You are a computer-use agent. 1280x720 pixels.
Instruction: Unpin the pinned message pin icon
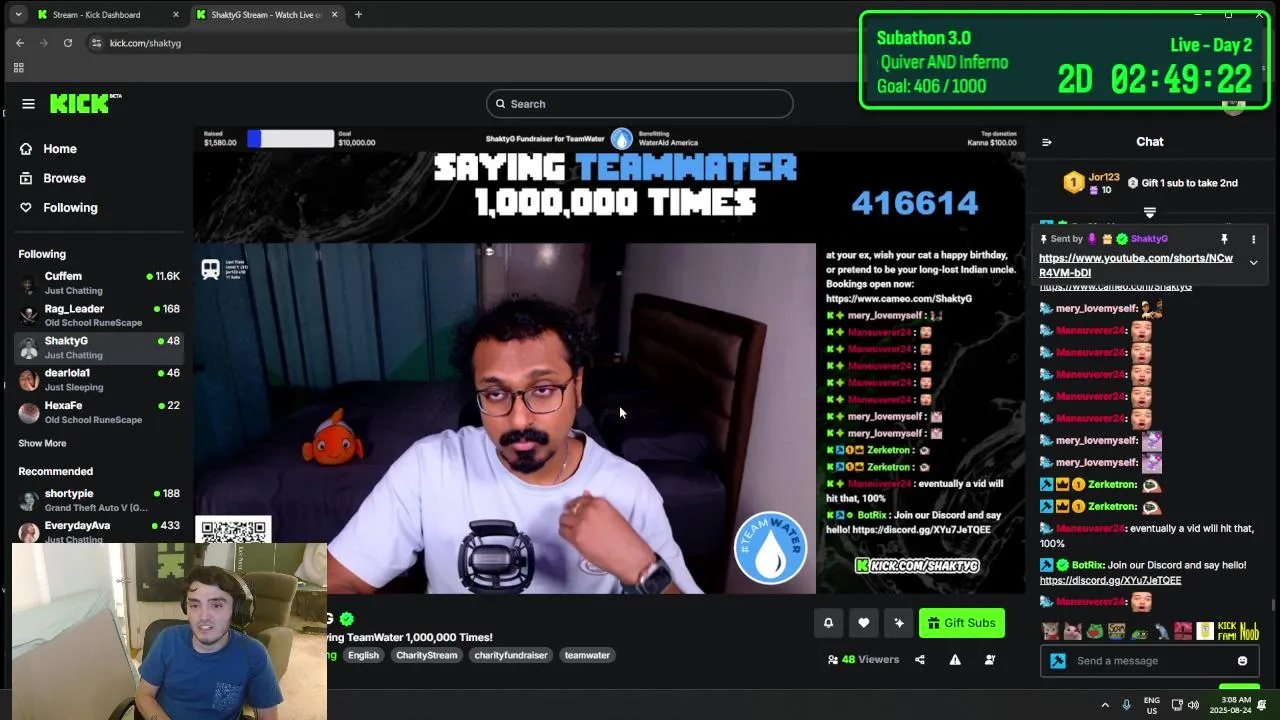point(1224,240)
